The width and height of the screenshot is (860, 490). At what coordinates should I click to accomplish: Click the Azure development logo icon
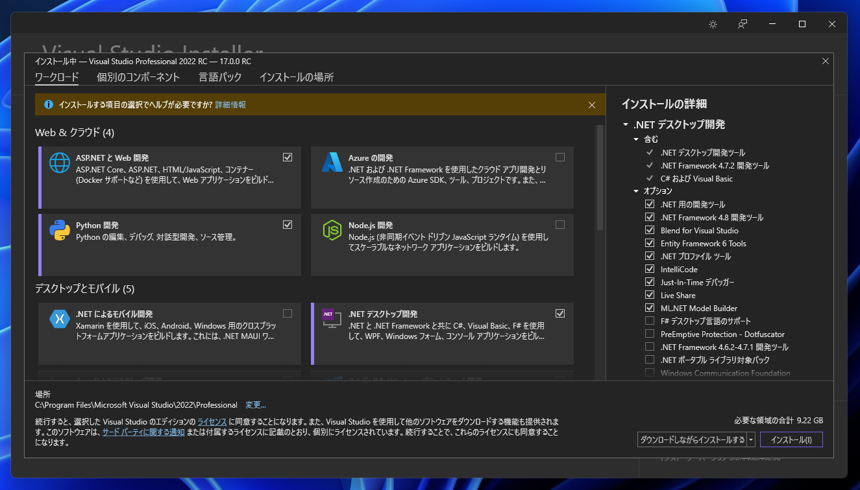coord(332,162)
